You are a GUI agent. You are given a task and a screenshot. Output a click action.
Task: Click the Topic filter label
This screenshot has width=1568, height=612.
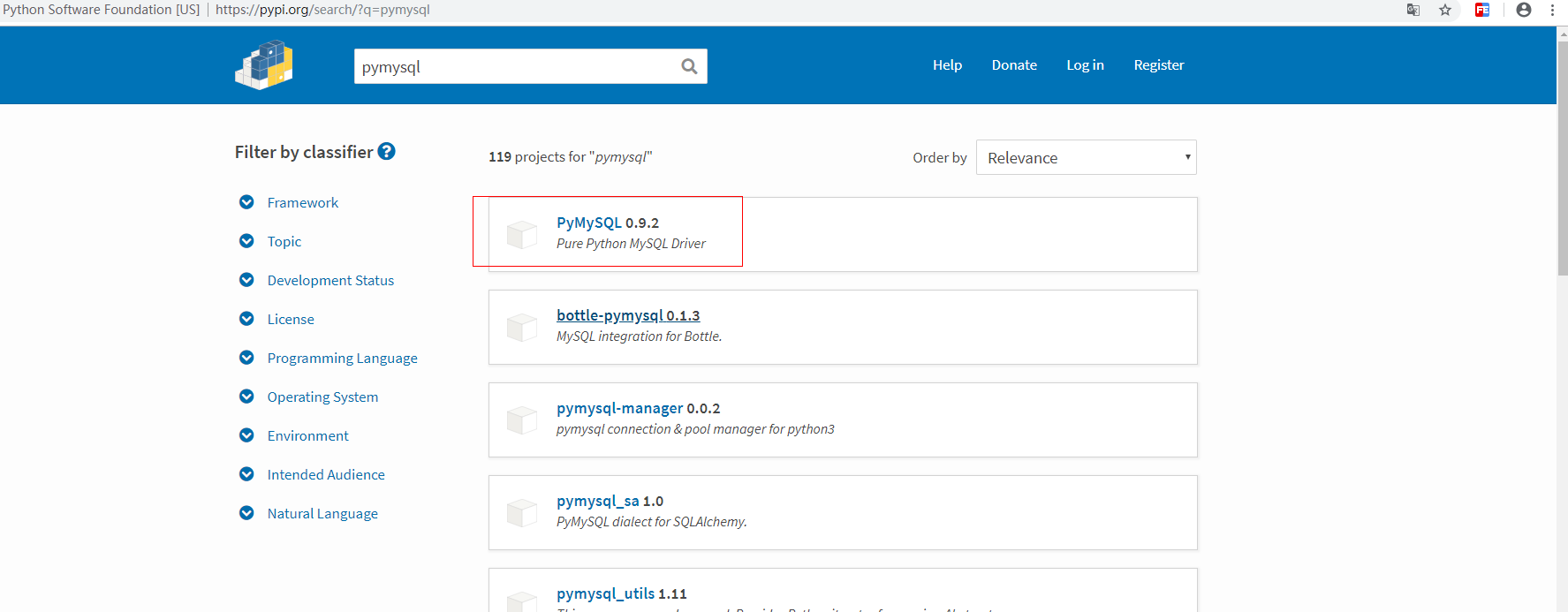coord(284,241)
